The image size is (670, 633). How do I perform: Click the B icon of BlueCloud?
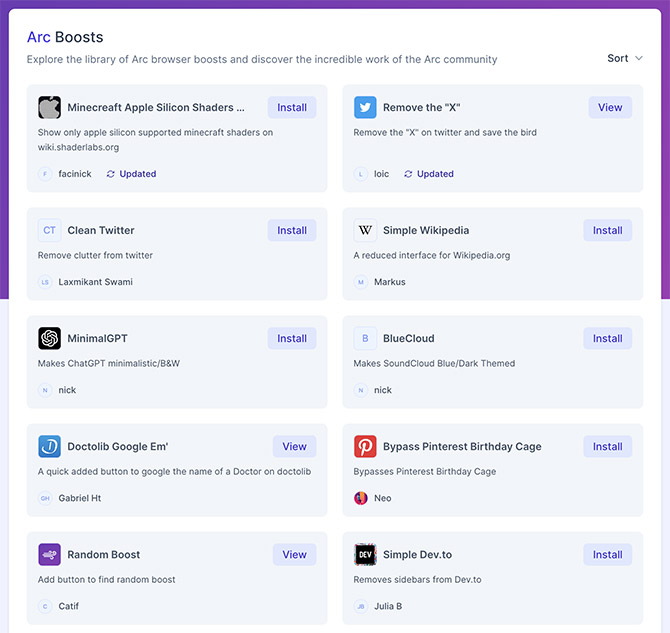click(365, 339)
